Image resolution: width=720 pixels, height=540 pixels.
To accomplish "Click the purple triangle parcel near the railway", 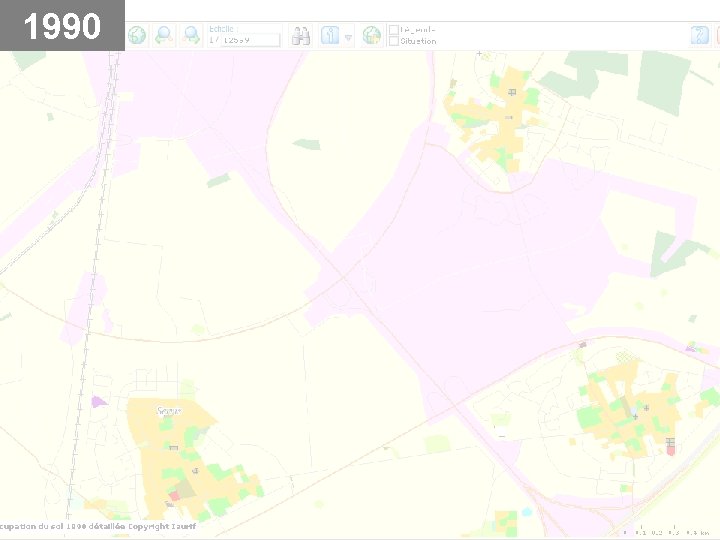I will tap(99, 402).
